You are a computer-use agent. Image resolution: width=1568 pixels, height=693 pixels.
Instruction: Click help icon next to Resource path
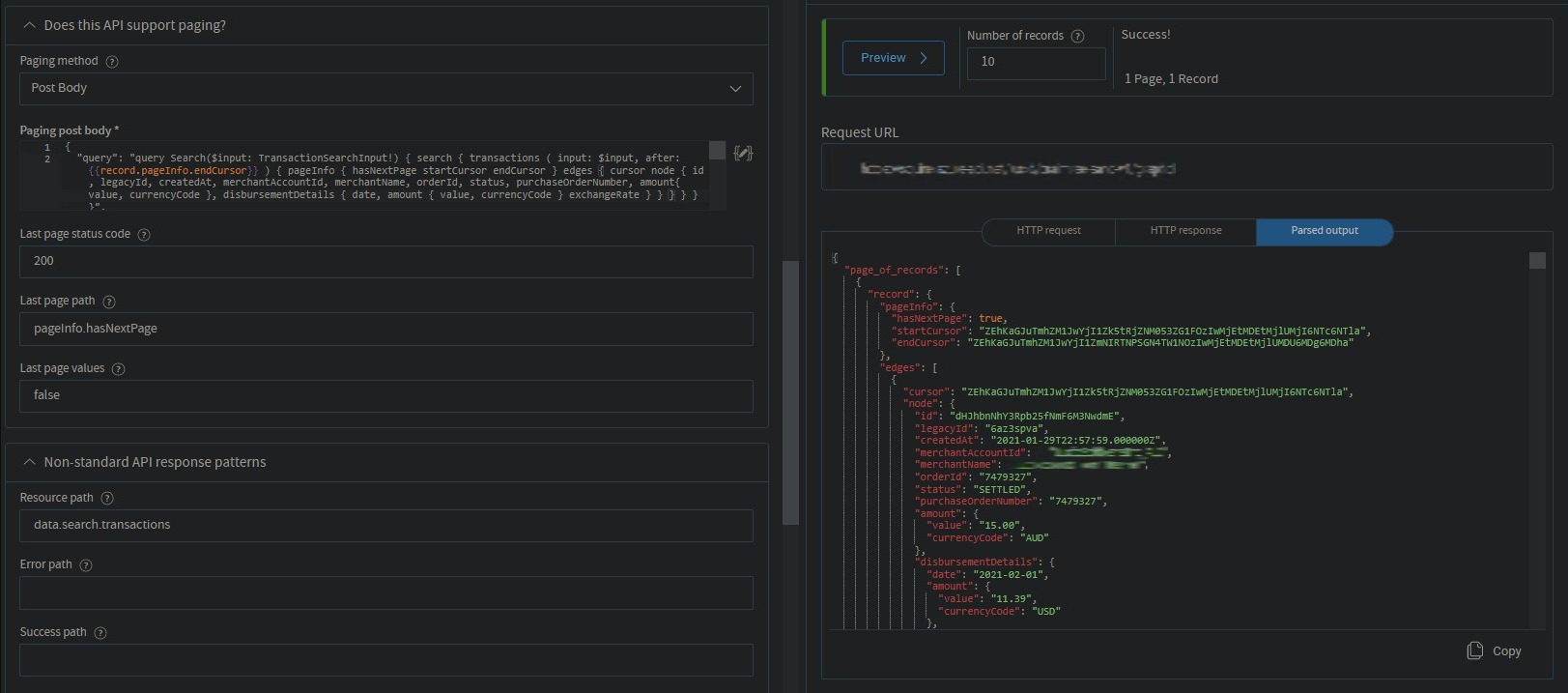tap(107, 499)
